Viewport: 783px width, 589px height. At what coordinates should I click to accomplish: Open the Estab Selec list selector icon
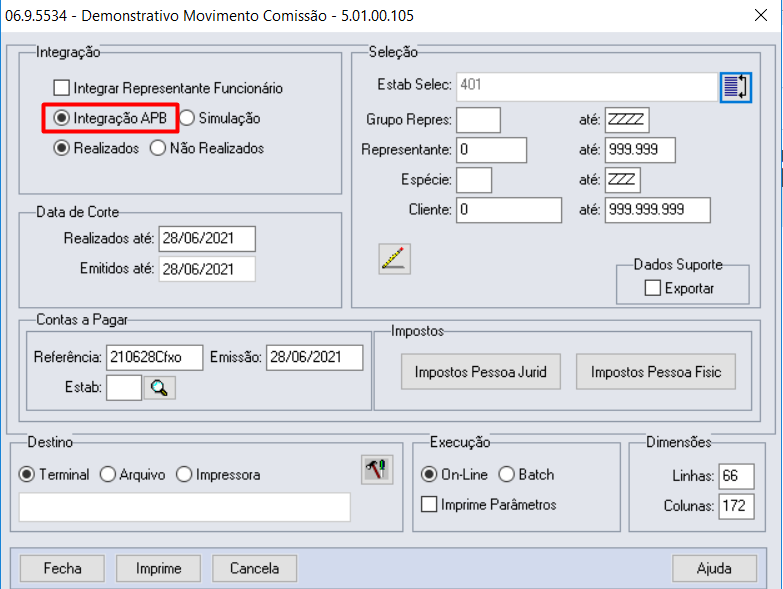click(x=736, y=87)
